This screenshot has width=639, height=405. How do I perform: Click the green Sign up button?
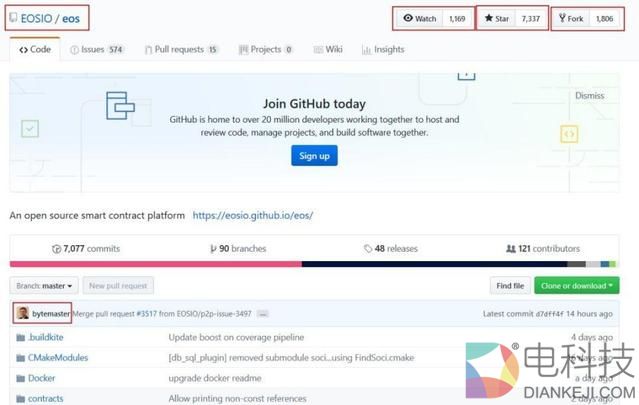coord(314,156)
